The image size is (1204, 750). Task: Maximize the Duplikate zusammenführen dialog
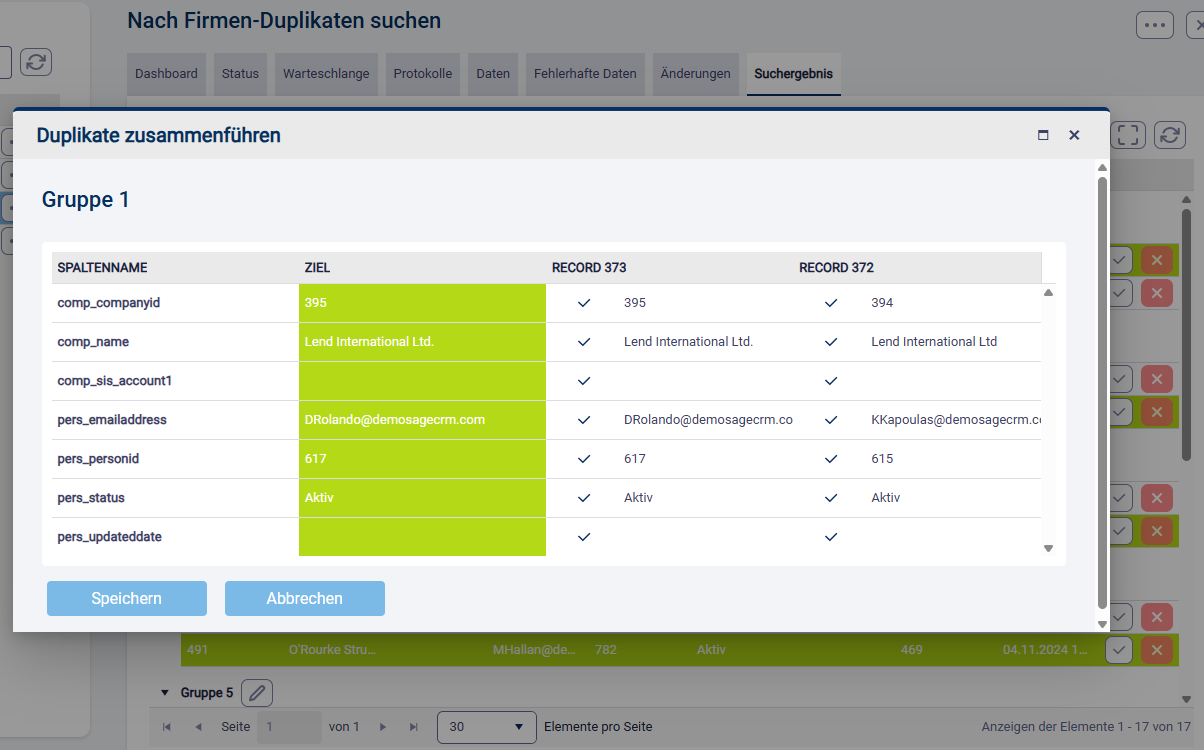pyautogui.click(x=1042, y=135)
